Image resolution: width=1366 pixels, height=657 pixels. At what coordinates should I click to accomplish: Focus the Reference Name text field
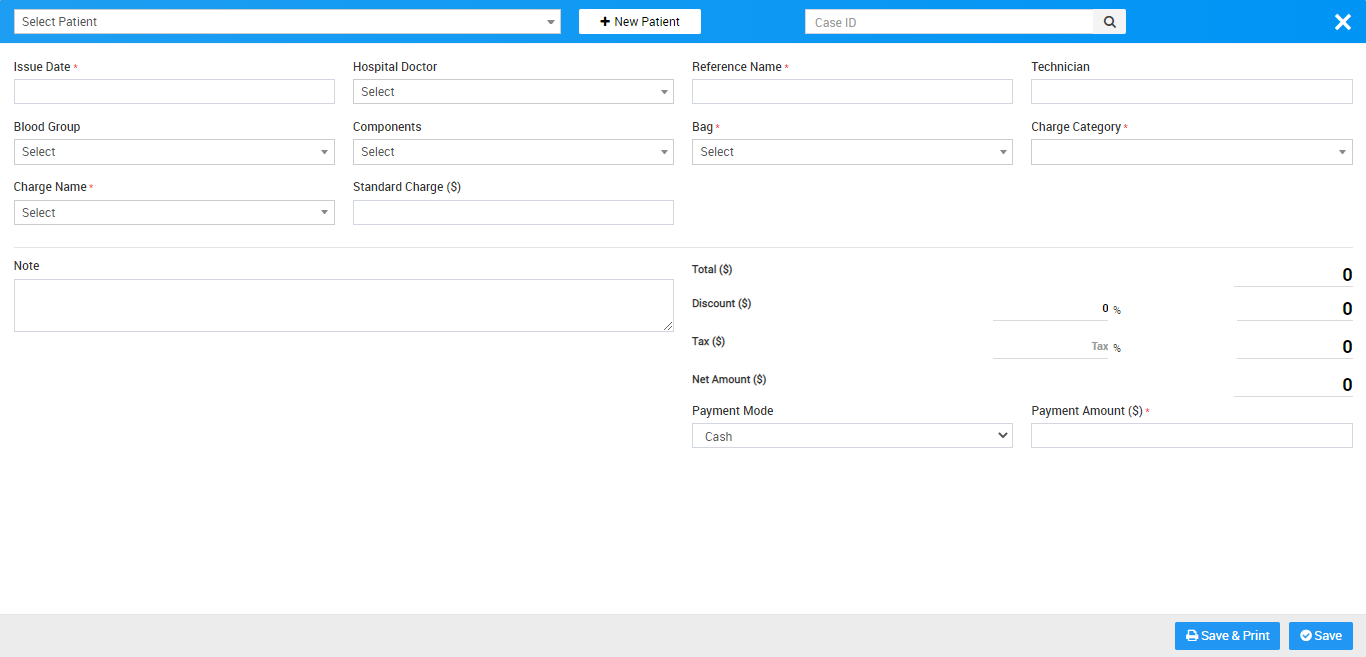tap(852, 92)
